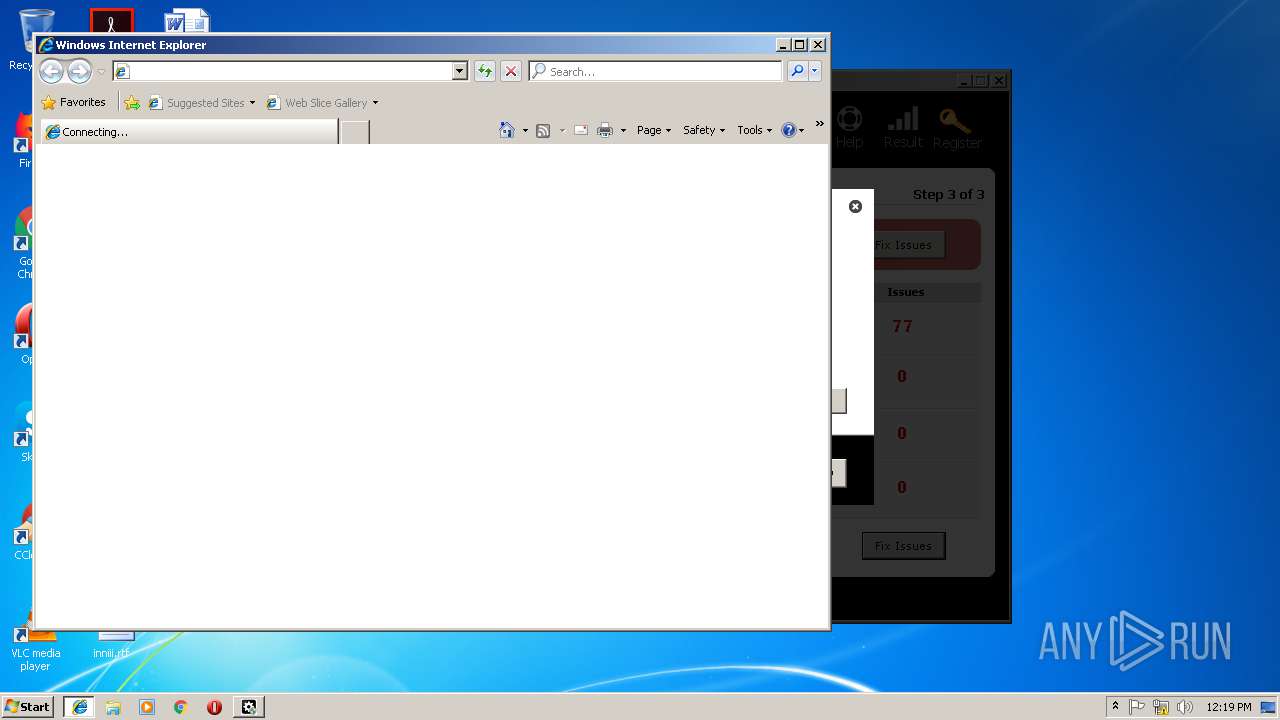Image resolution: width=1280 pixels, height=720 pixels.
Task: Expand the Web Slice Gallery dropdown arrow
Action: [x=375, y=103]
